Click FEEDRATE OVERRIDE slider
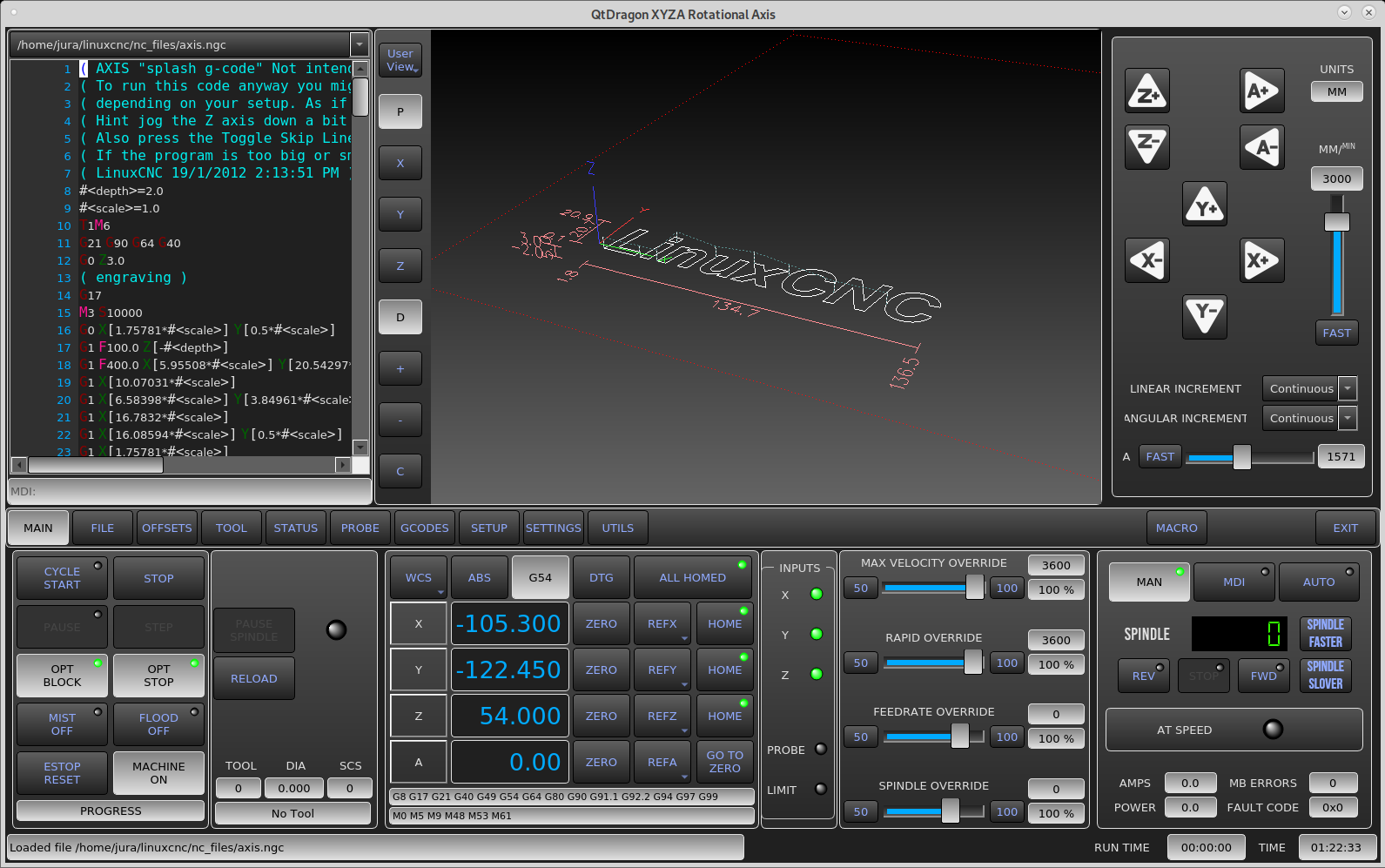The width and height of the screenshot is (1385, 868). point(934,737)
